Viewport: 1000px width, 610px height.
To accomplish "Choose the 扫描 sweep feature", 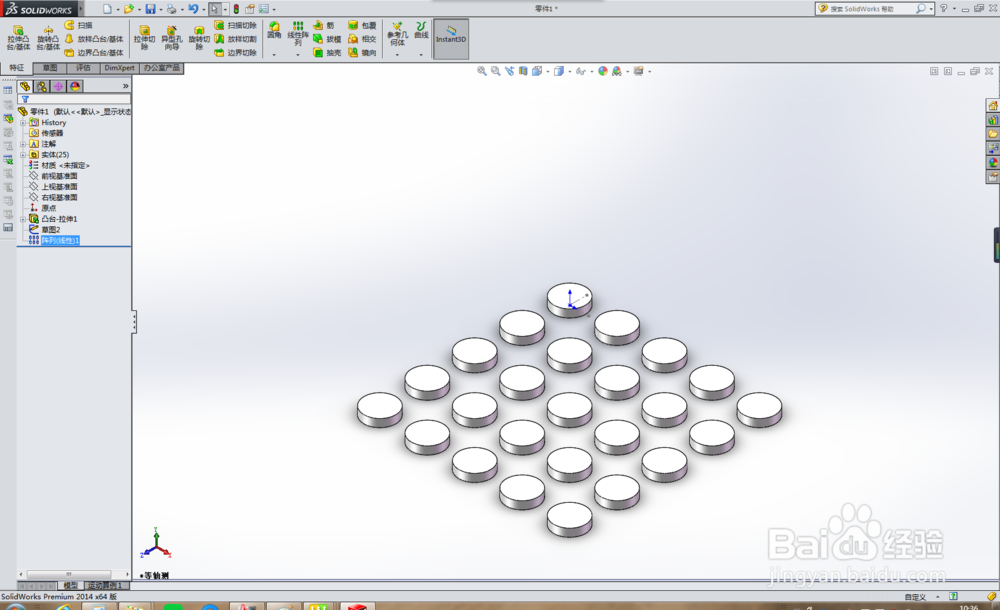I will click(79, 25).
